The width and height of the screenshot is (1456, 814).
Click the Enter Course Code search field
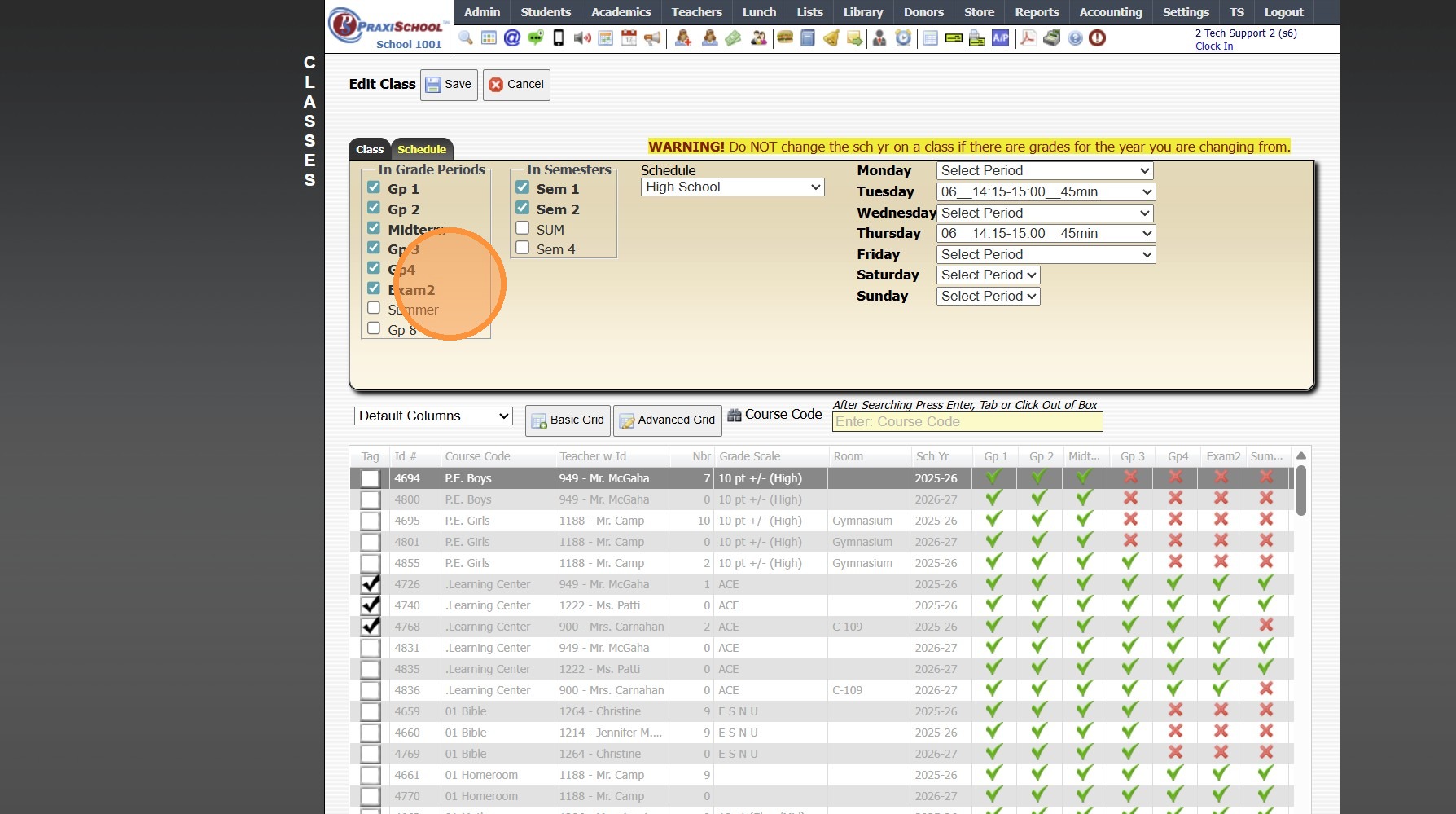click(967, 422)
